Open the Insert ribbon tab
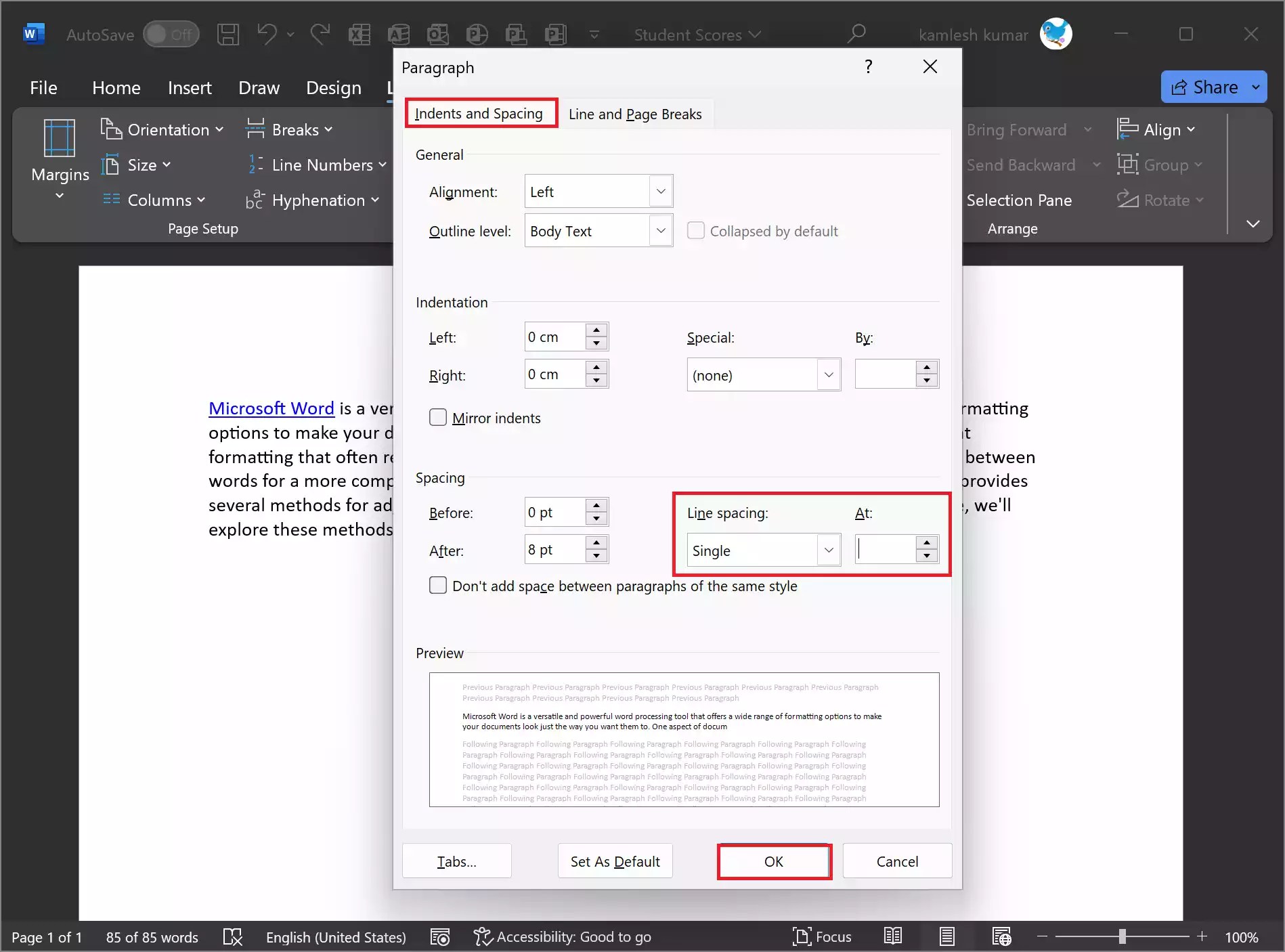Viewport: 1285px width, 952px height. pos(190,87)
